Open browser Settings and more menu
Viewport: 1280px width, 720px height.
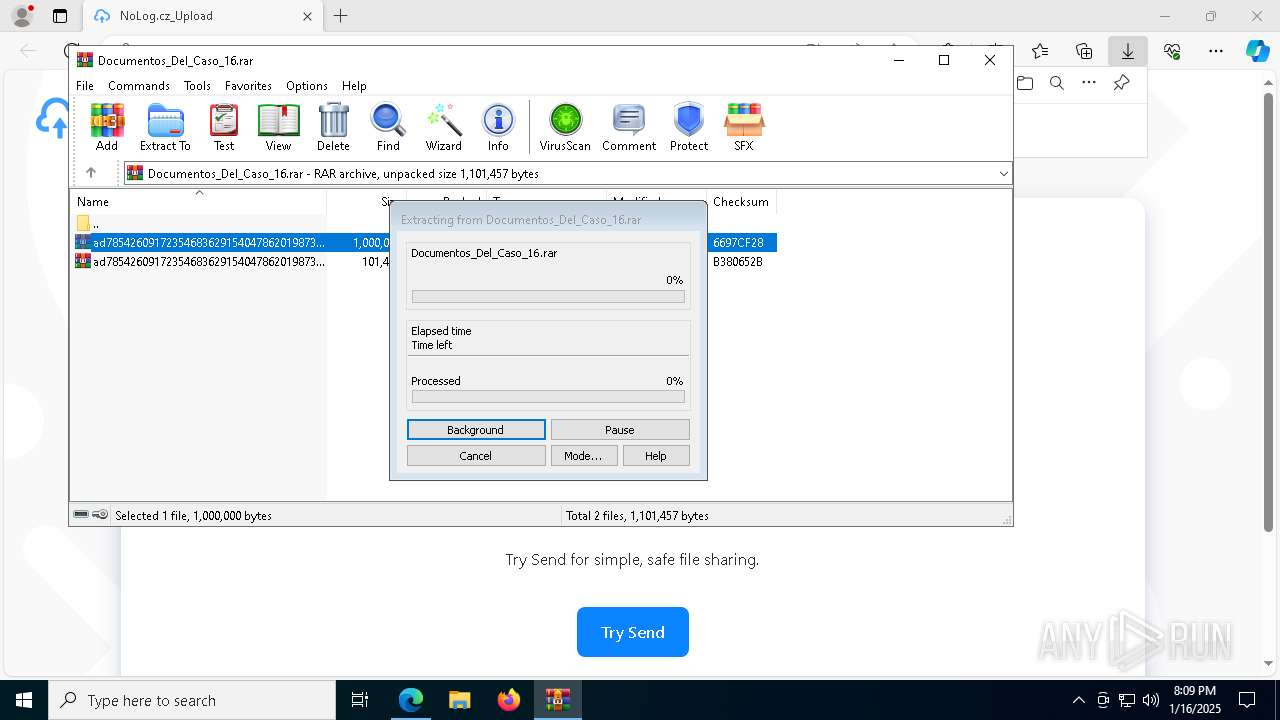pos(1216,51)
